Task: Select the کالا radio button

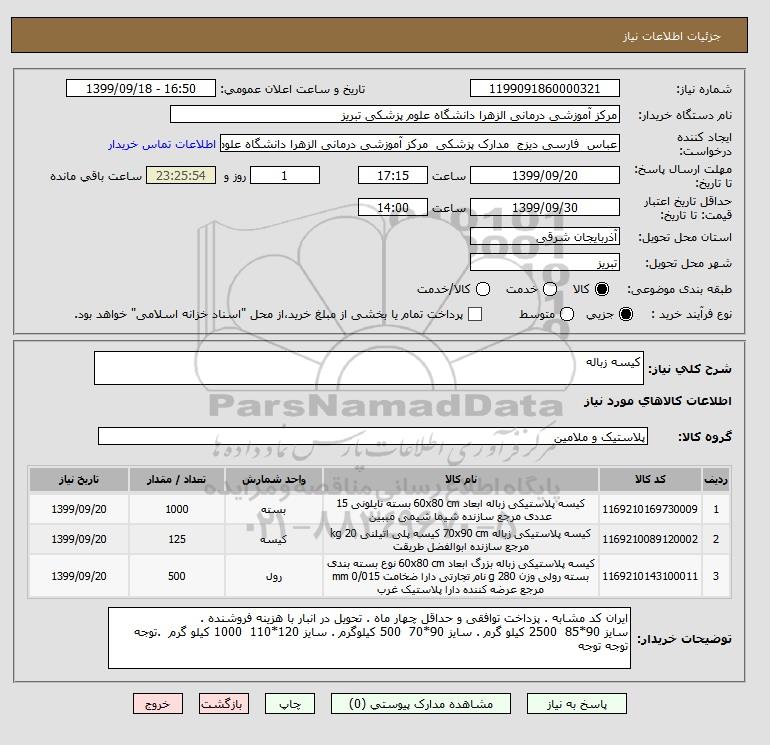Action: (x=602, y=289)
